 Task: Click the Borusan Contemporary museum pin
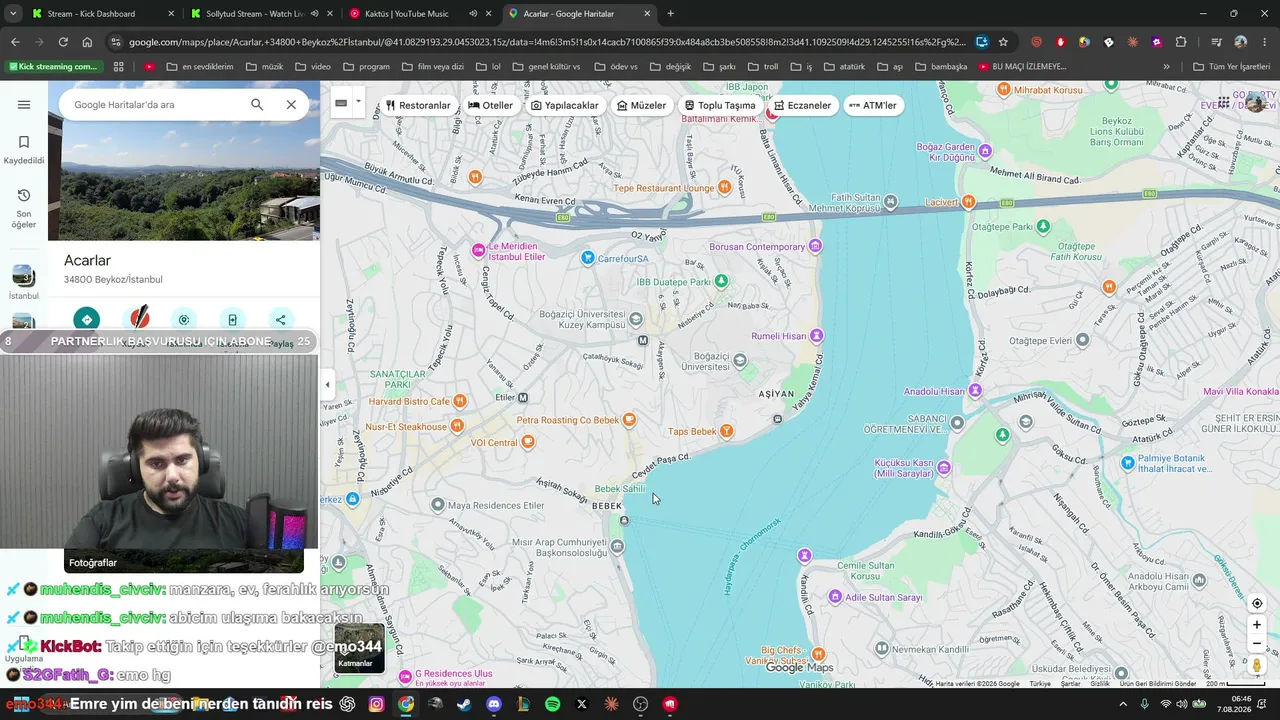point(816,246)
